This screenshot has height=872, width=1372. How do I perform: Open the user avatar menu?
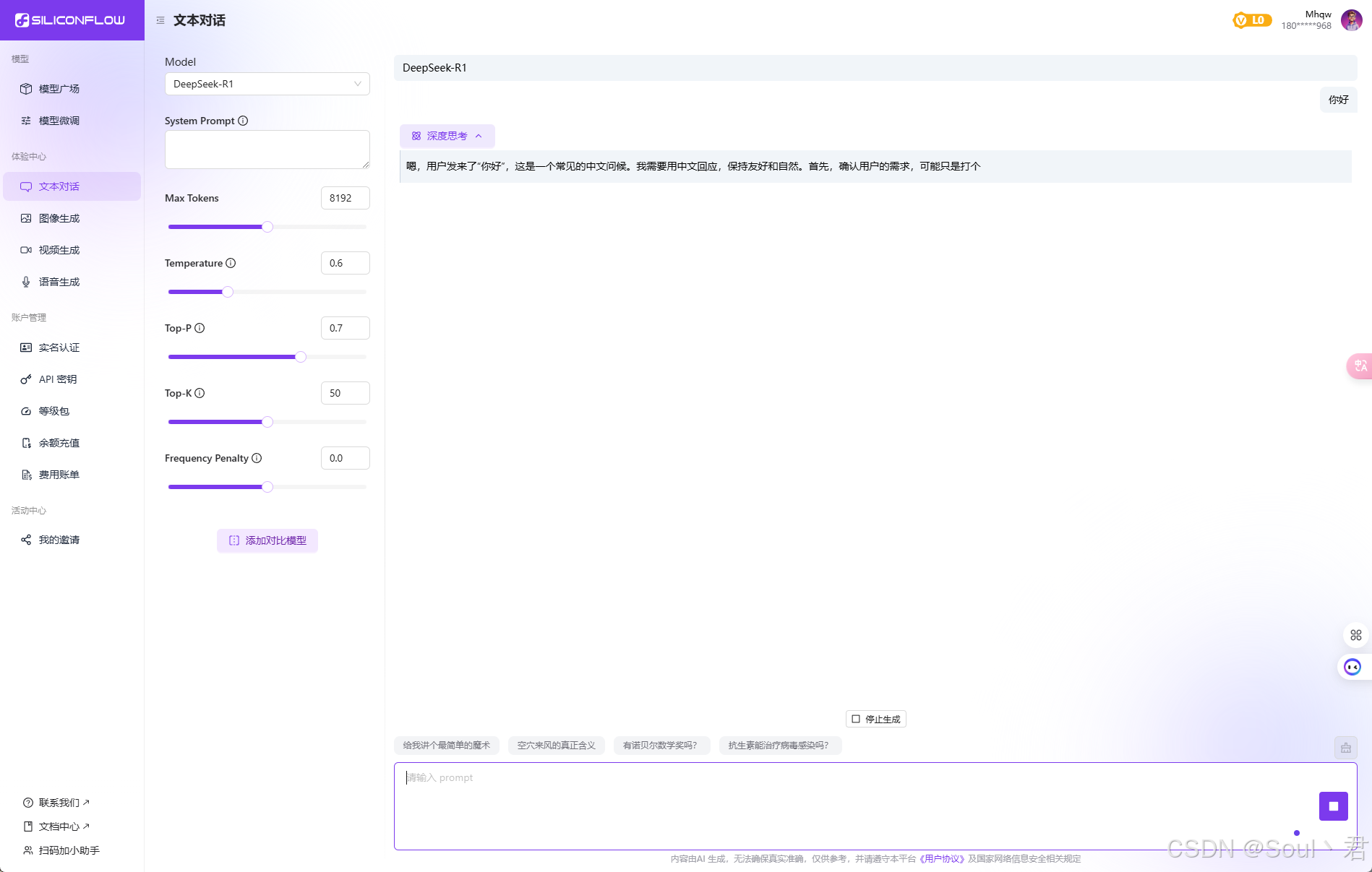(x=1352, y=20)
